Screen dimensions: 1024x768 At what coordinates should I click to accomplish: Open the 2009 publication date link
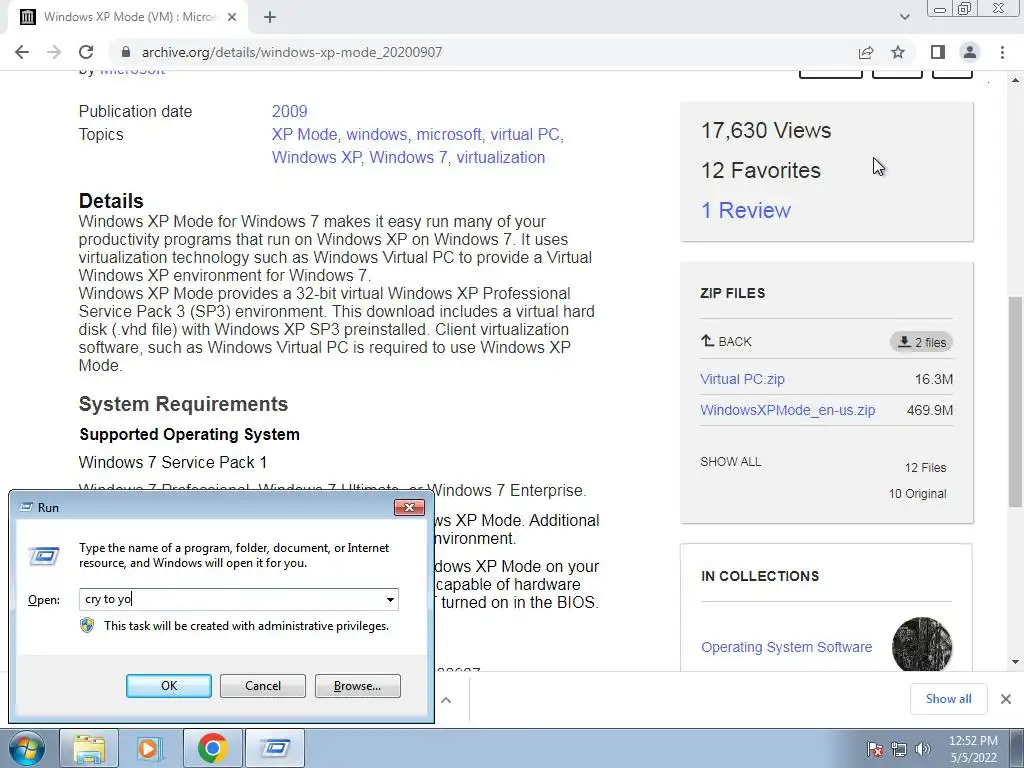pyautogui.click(x=289, y=112)
